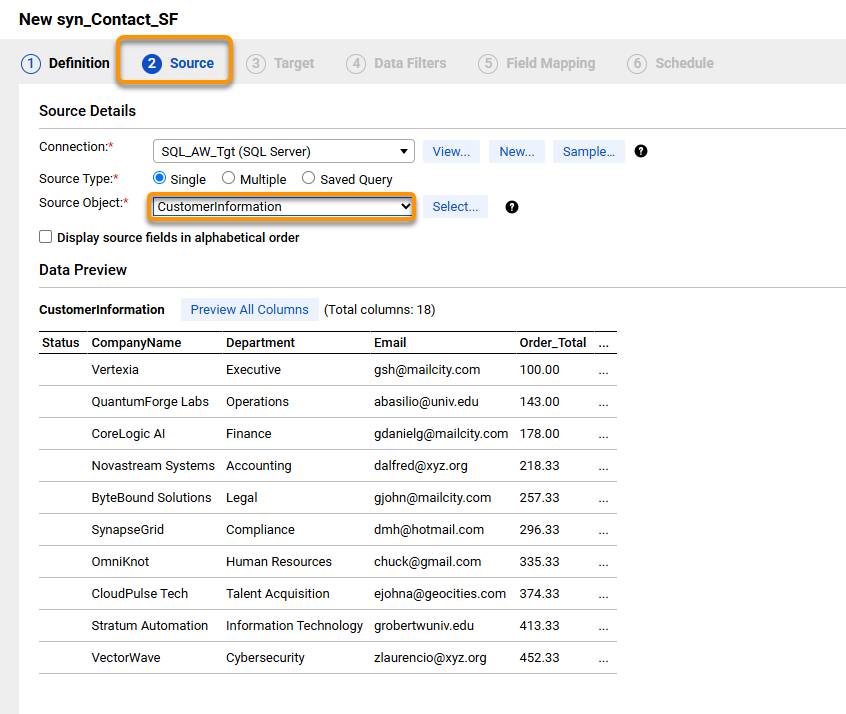
Task: Click the zlaurencio@xyz.org email
Action: [x=430, y=657]
